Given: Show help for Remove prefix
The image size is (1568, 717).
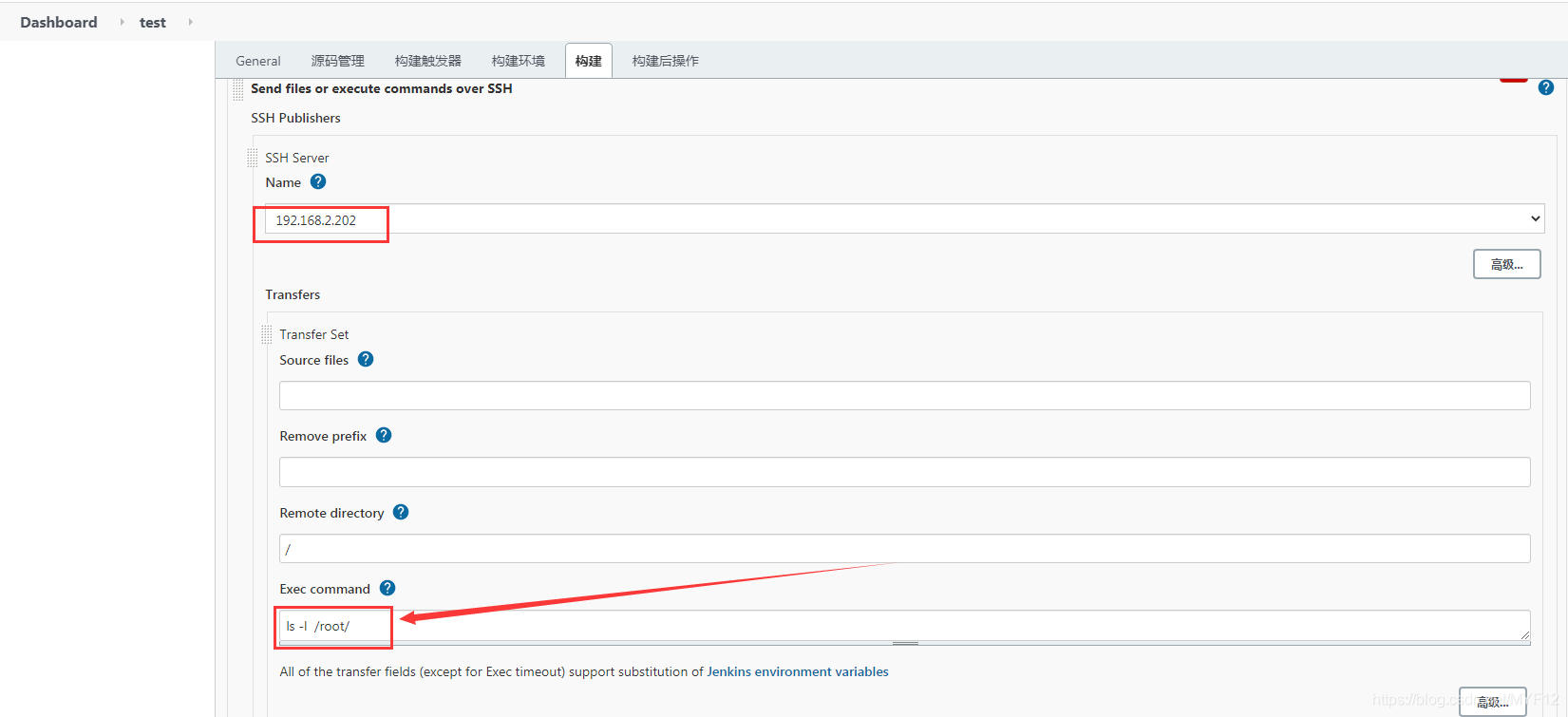Looking at the screenshot, I should pyautogui.click(x=384, y=435).
